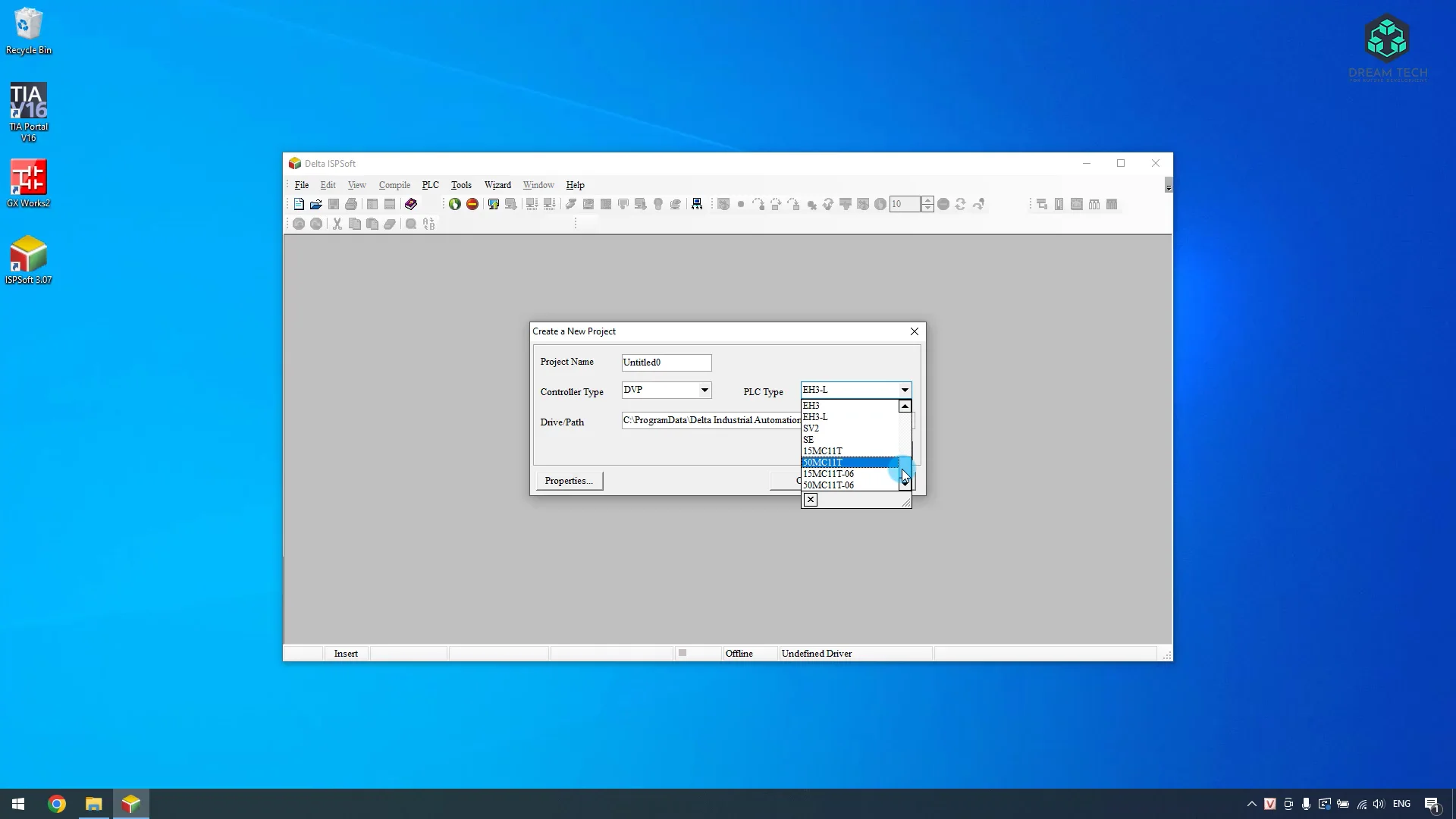
Task: Open the Controller Type dropdown
Action: click(x=704, y=390)
